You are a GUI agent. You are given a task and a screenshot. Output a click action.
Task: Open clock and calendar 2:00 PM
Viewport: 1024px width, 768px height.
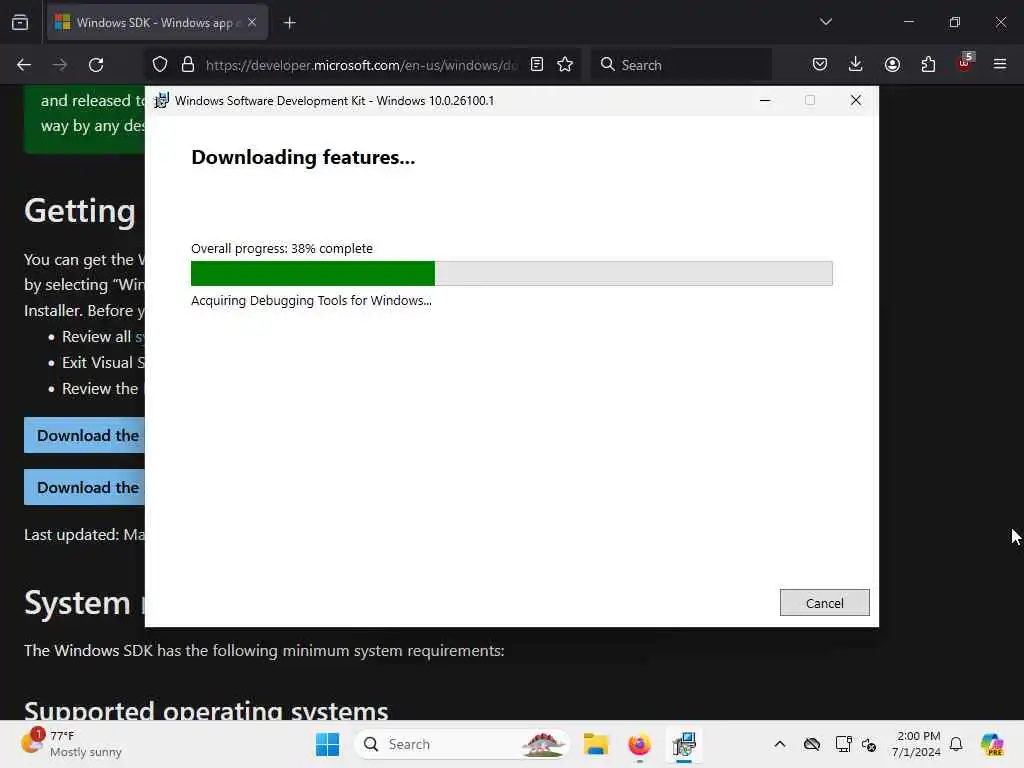tap(917, 744)
